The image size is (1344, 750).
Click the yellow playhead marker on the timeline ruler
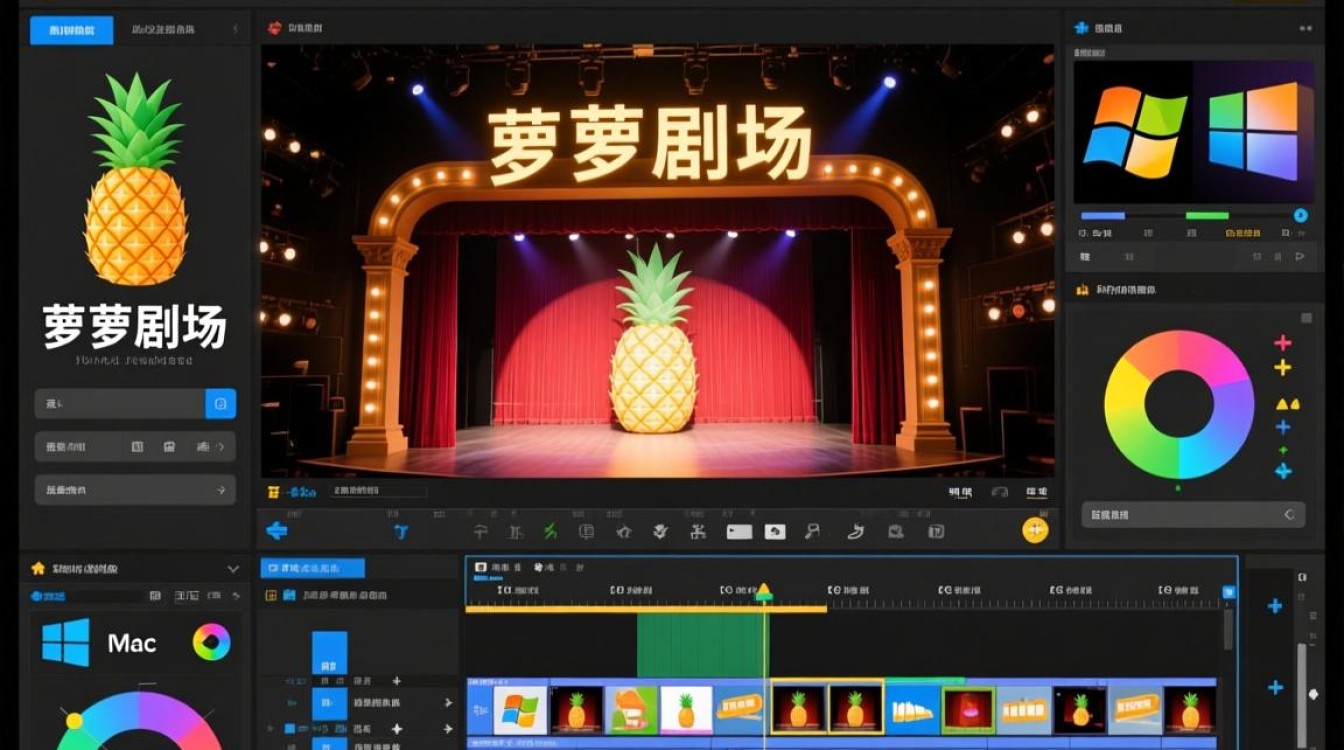[x=764, y=591]
